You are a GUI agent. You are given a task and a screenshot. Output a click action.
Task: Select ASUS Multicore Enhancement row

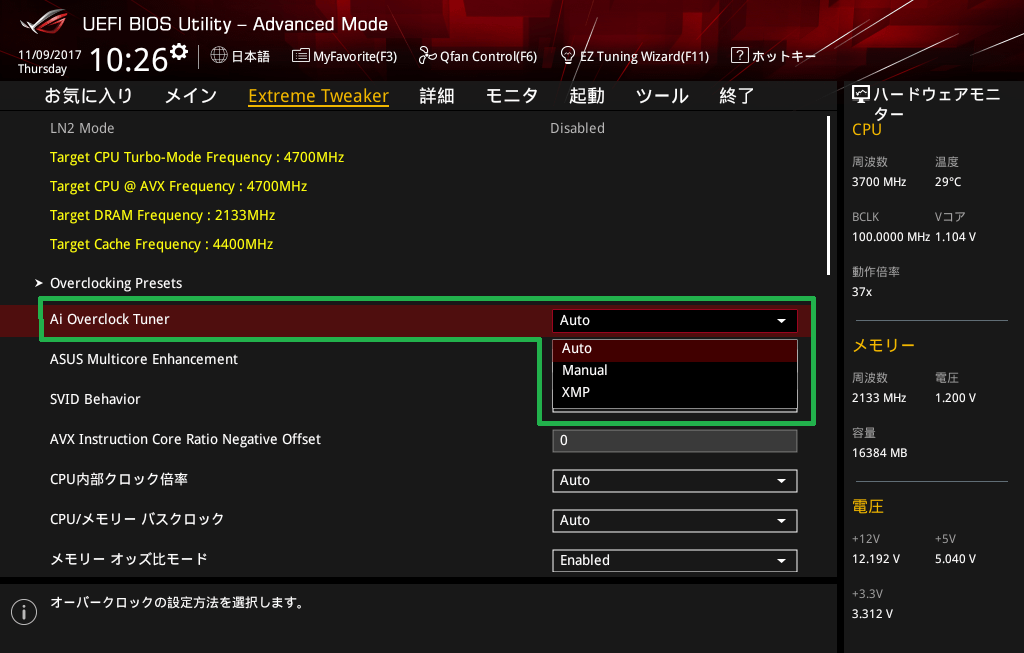[144, 359]
